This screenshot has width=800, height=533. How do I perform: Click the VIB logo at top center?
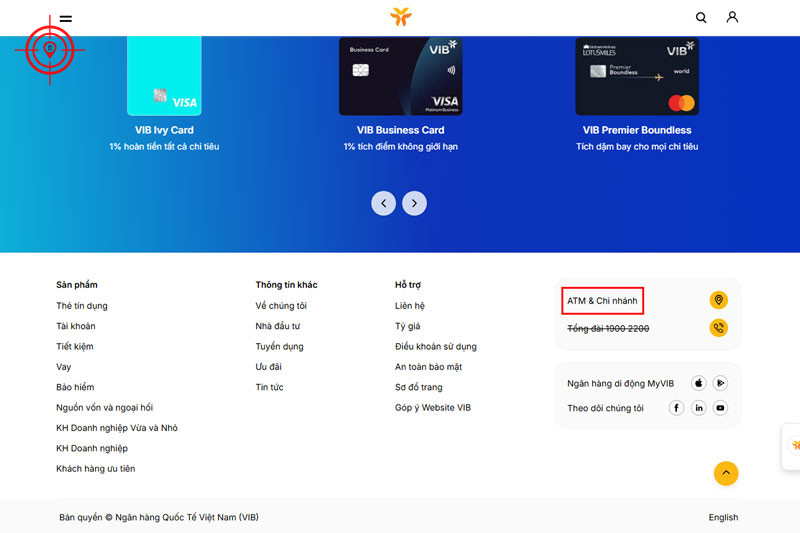pyautogui.click(x=401, y=17)
